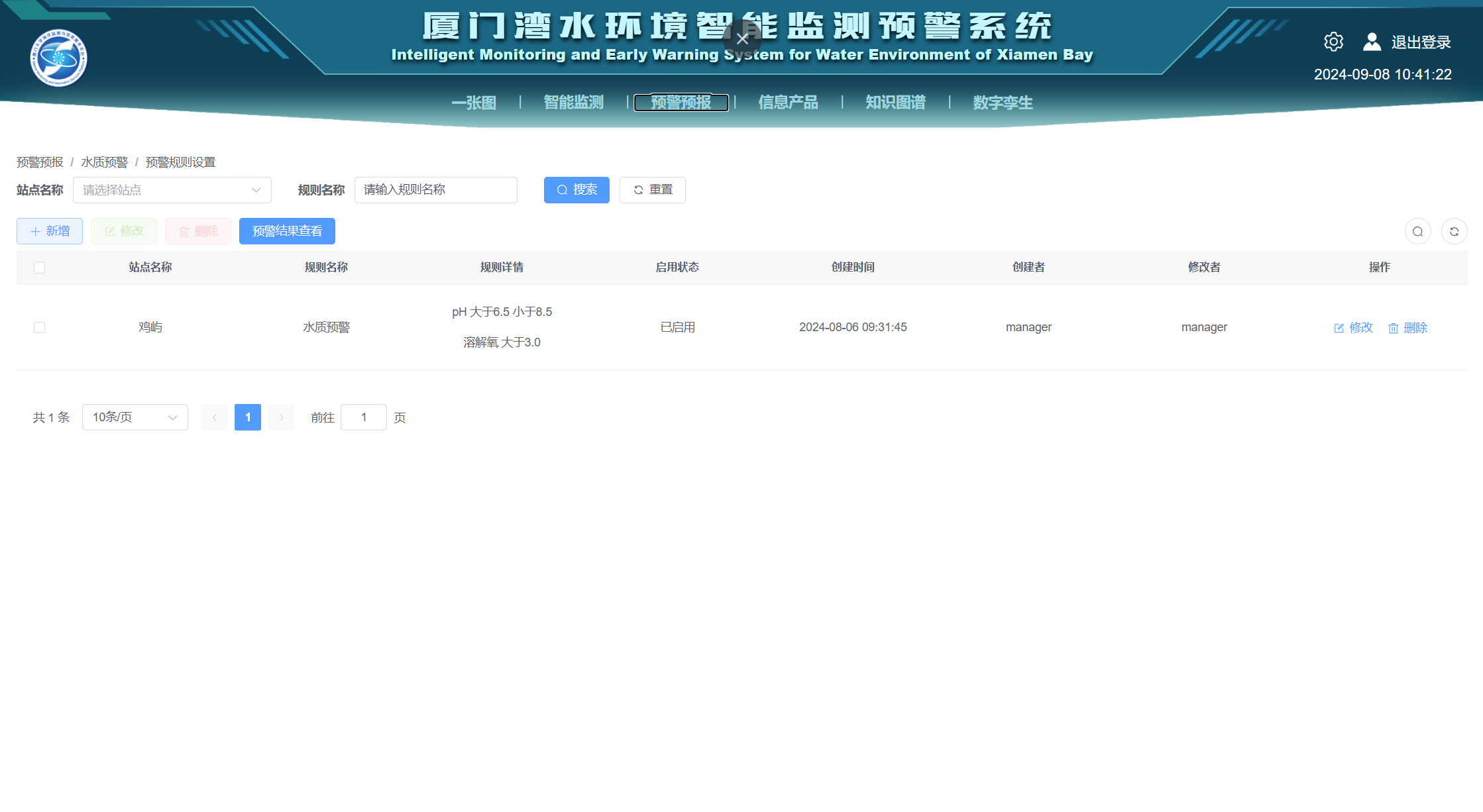1483x812 pixels.
Task: Click the 预警结果查看 button
Action: [x=287, y=231]
